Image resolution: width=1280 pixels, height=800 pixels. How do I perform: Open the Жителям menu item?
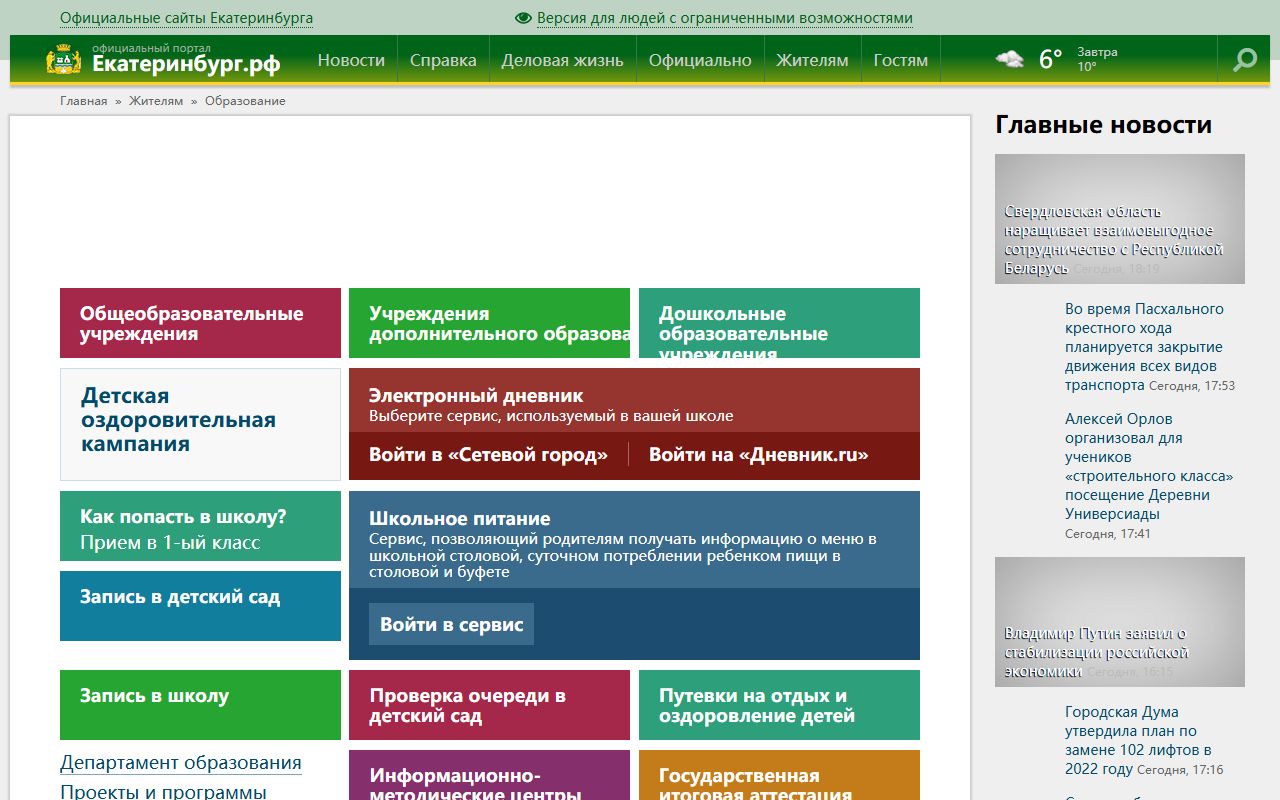(x=812, y=60)
